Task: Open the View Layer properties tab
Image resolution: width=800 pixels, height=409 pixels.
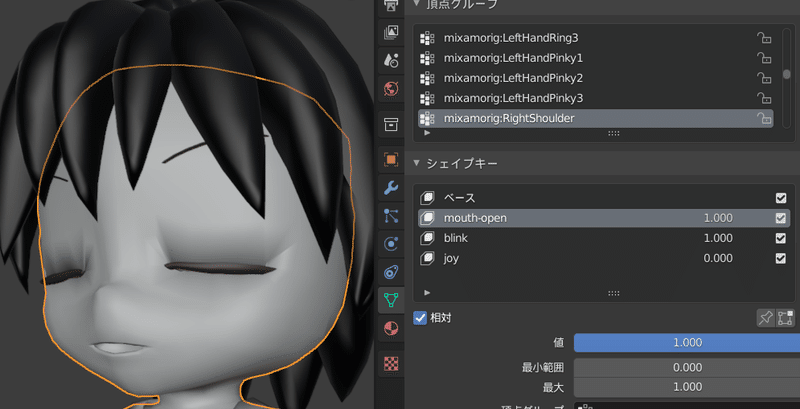Action: point(391,32)
